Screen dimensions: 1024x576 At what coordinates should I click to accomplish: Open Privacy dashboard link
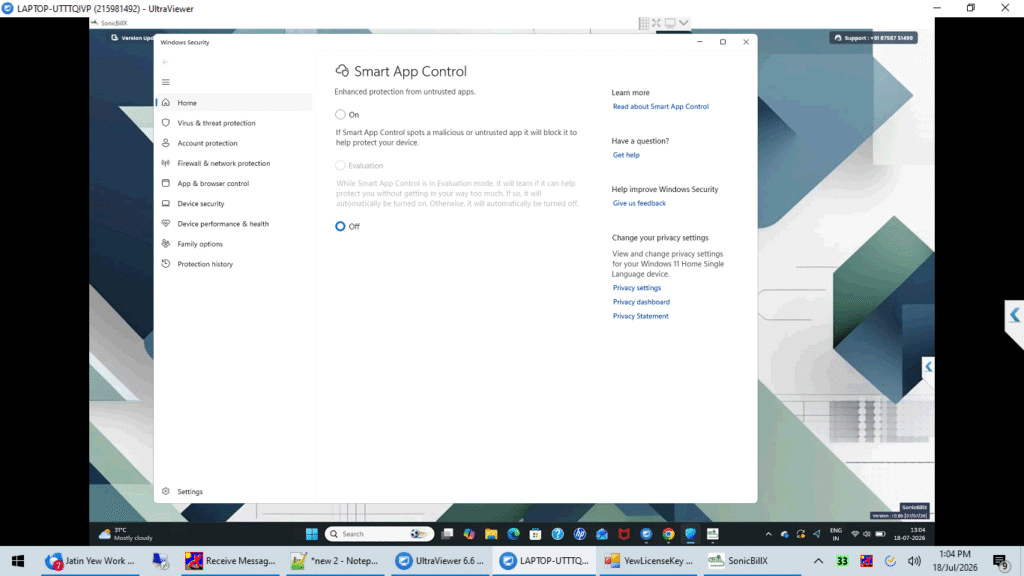tap(641, 302)
